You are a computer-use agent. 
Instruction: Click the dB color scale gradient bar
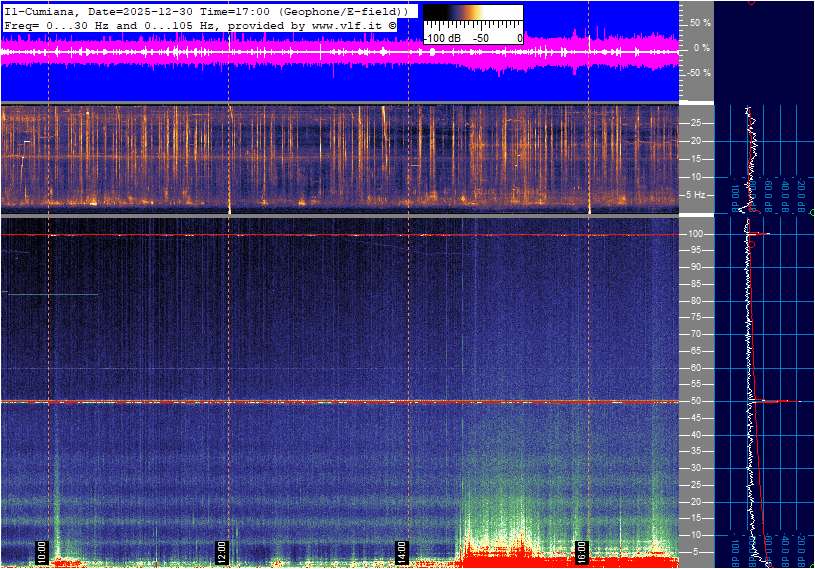472,14
